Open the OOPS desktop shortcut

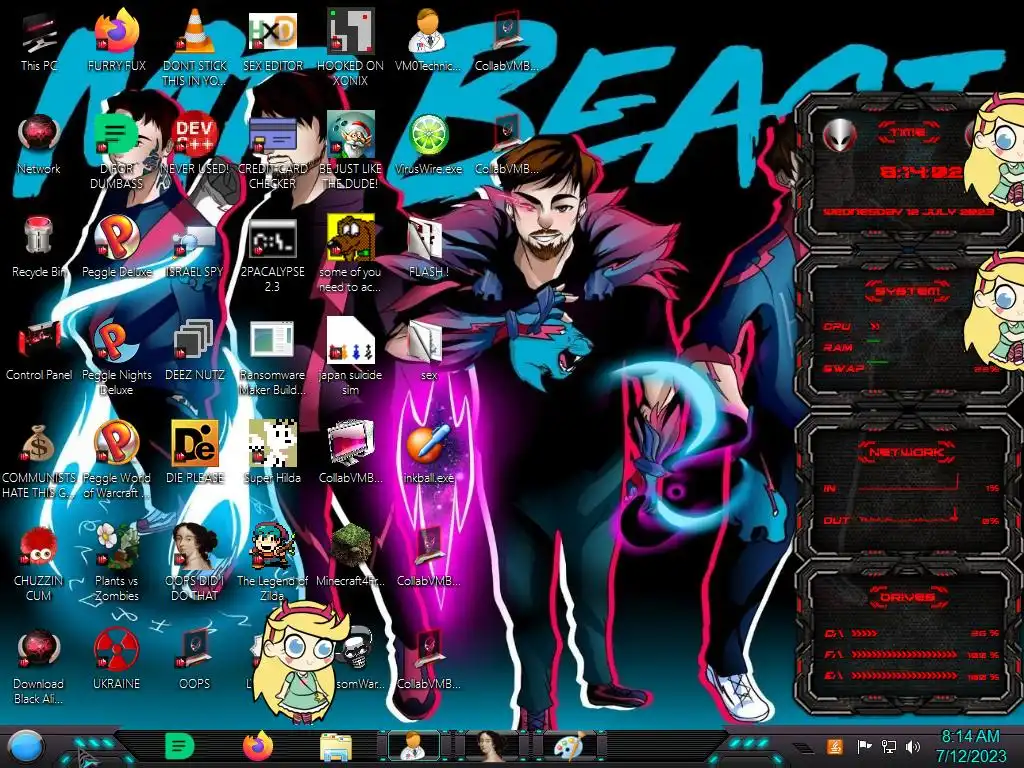pyautogui.click(x=195, y=660)
